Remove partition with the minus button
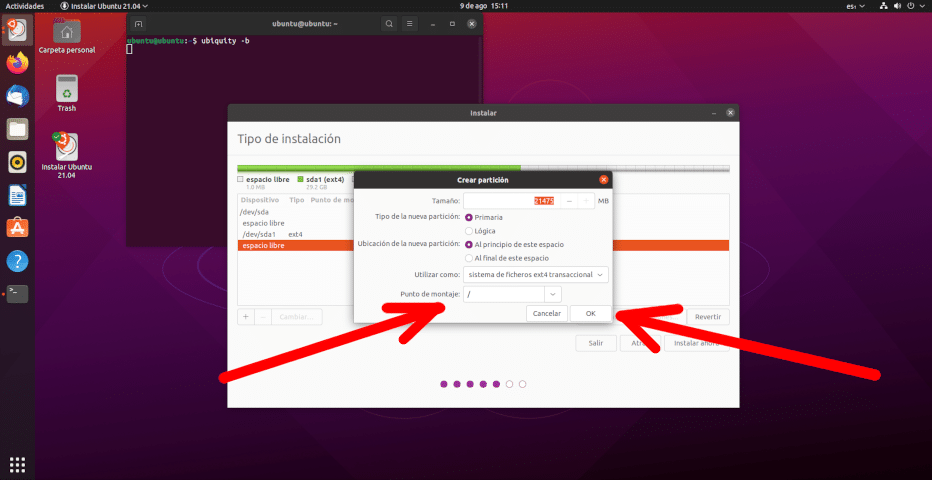The width and height of the screenshot is (932, 480). [263, 317]
